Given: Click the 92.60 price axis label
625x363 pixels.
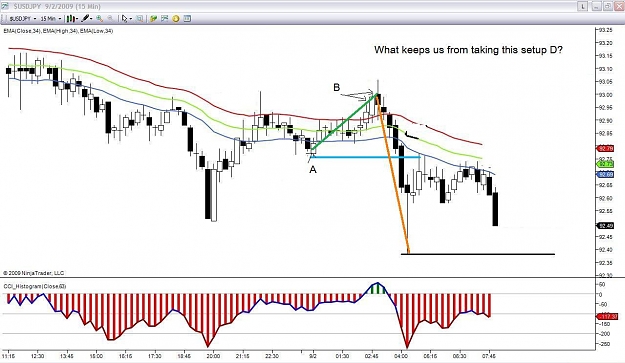Looking at the screenshot, I should pyautogui.click(x=605, y=198).
